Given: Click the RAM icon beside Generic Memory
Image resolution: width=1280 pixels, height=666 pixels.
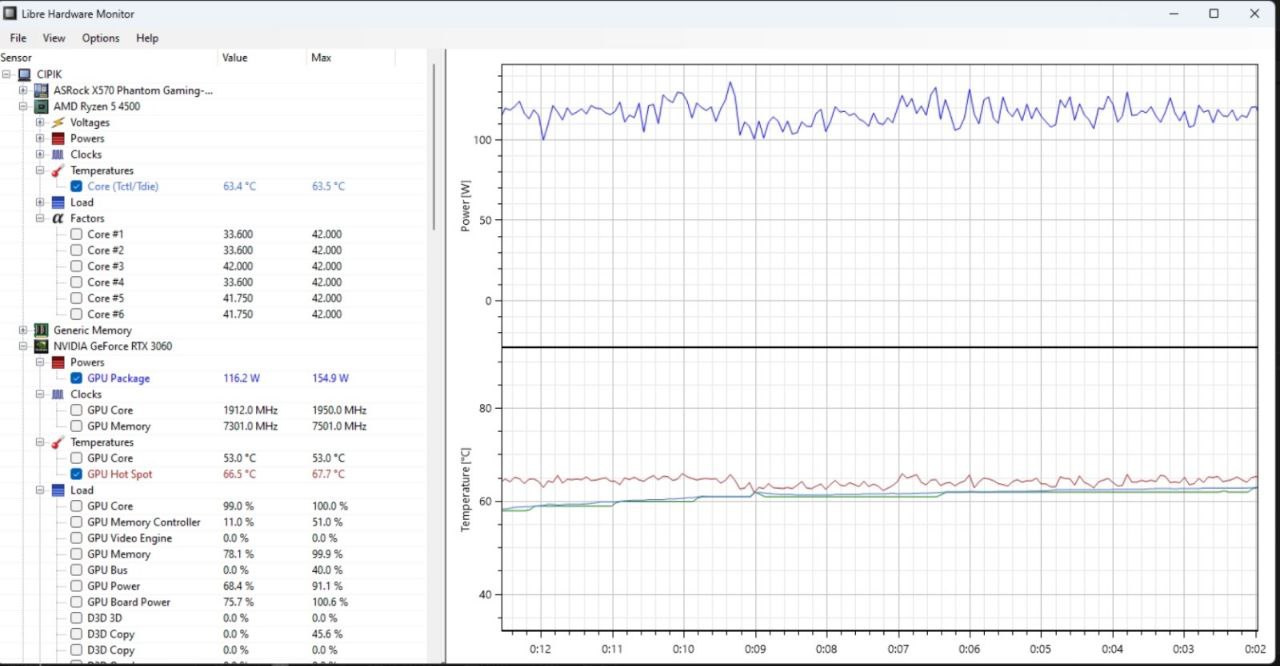Looking at the screenshot, I should point(41,330).
